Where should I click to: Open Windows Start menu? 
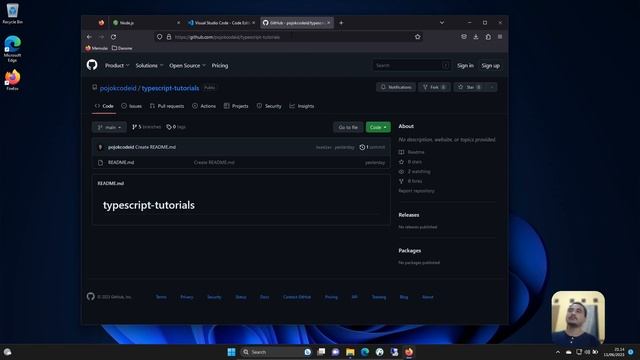point(231,352)
